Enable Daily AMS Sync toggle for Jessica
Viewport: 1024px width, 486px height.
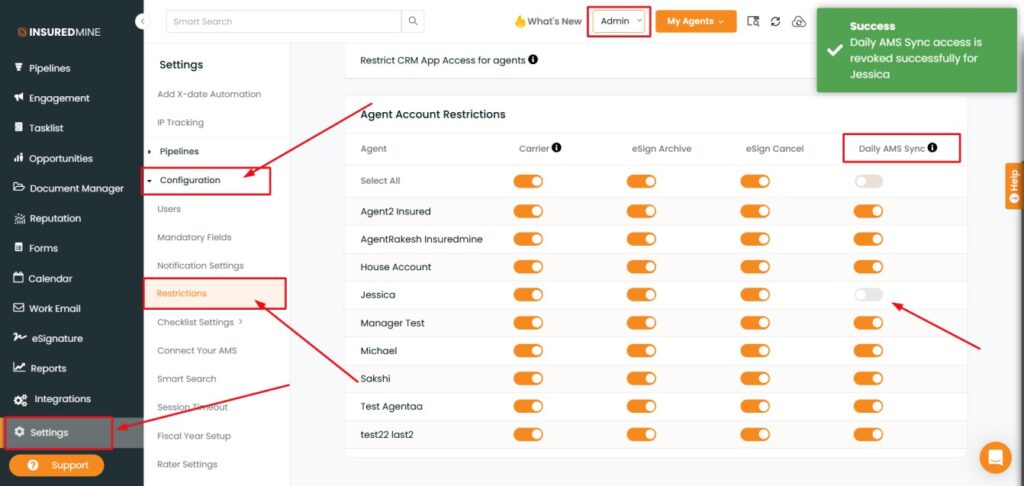click(x=868, y=295)
